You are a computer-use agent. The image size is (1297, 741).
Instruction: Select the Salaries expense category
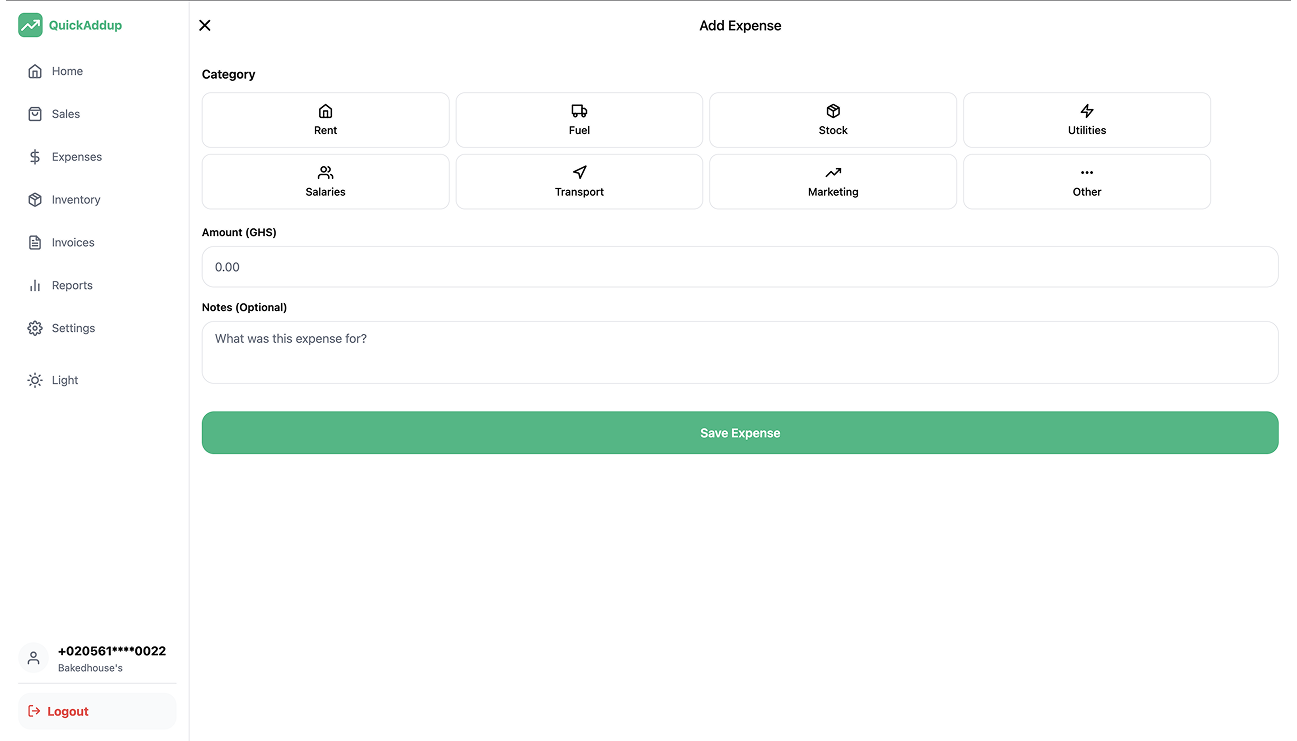pyautogui.click(x=325, y=181)
